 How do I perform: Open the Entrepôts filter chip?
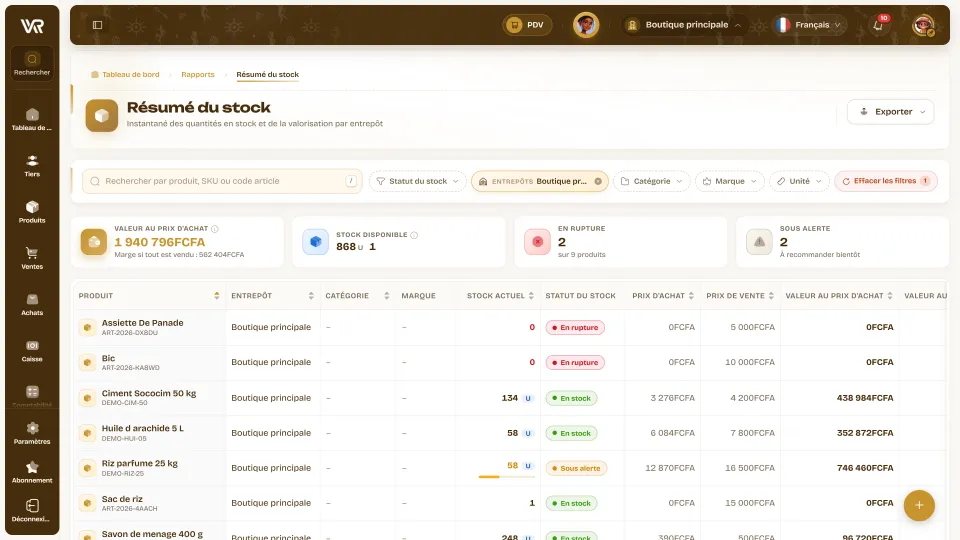(x=533, y=181)
